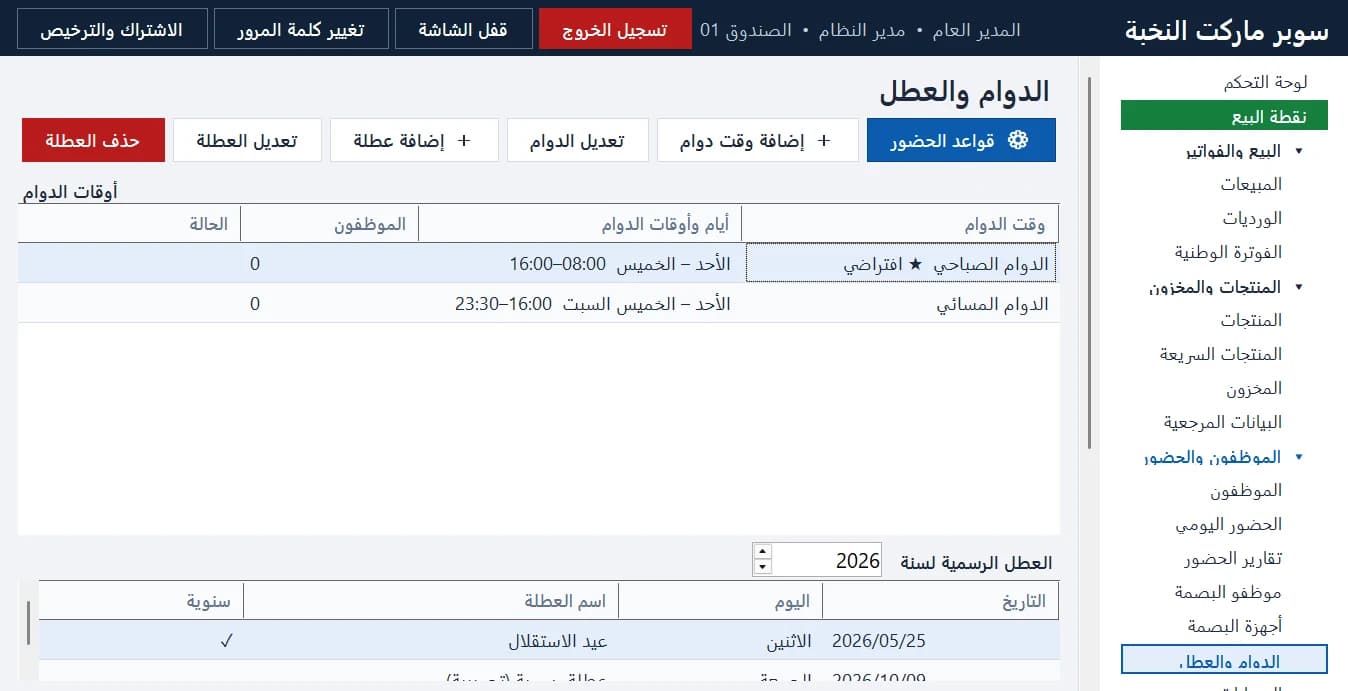
Task: Sort holidays by اليوم column
Action: tap(721, 601)
